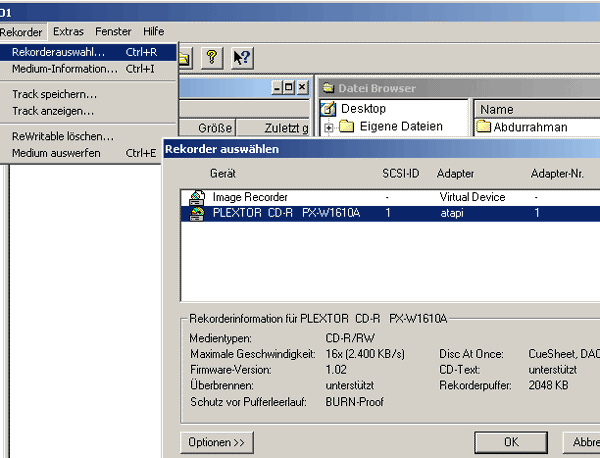Select Desktop in the file browser tree
The height and width of the screenshot is (458, 600).
[363, 109]
